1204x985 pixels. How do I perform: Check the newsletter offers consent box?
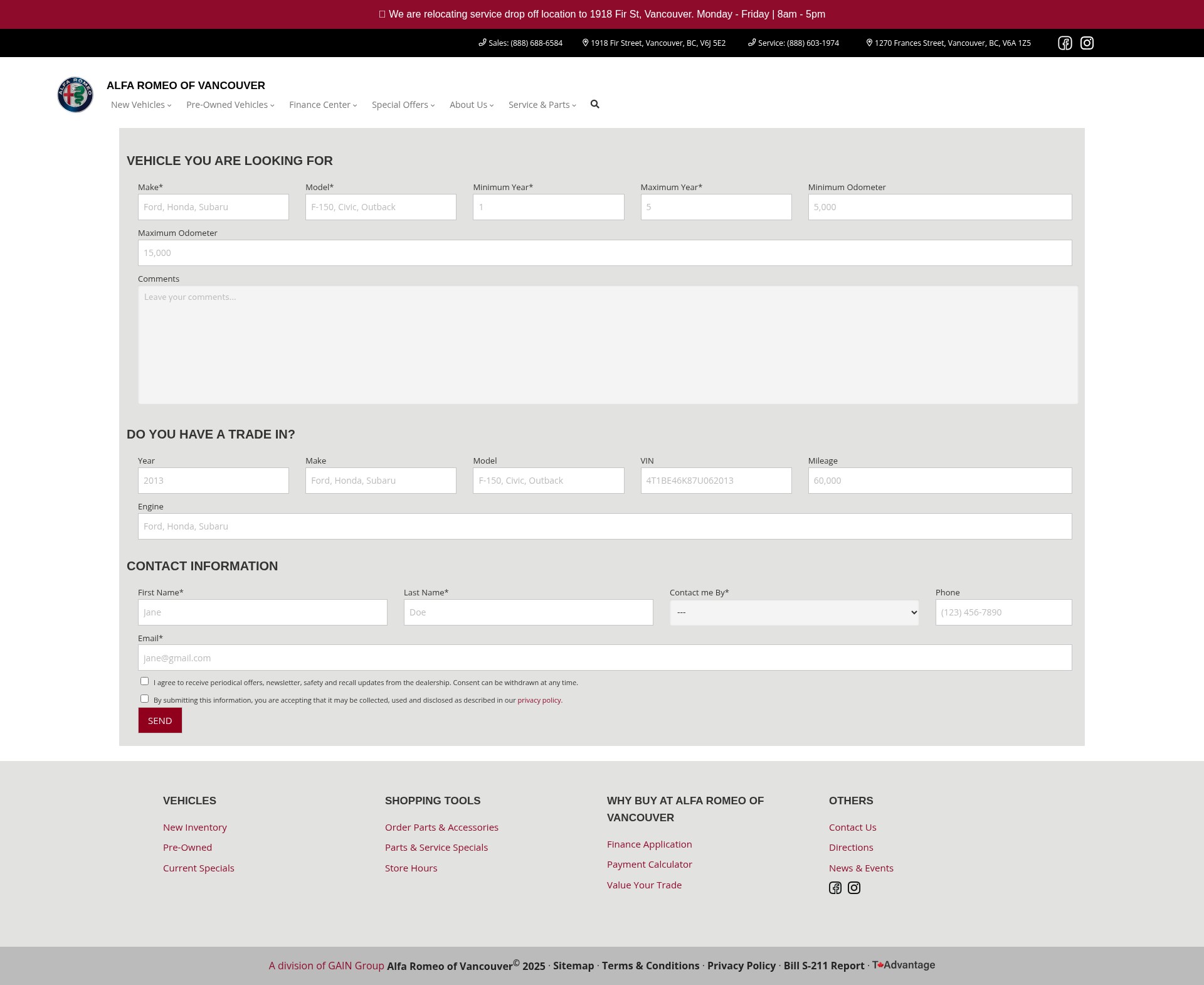coord(145,681)
